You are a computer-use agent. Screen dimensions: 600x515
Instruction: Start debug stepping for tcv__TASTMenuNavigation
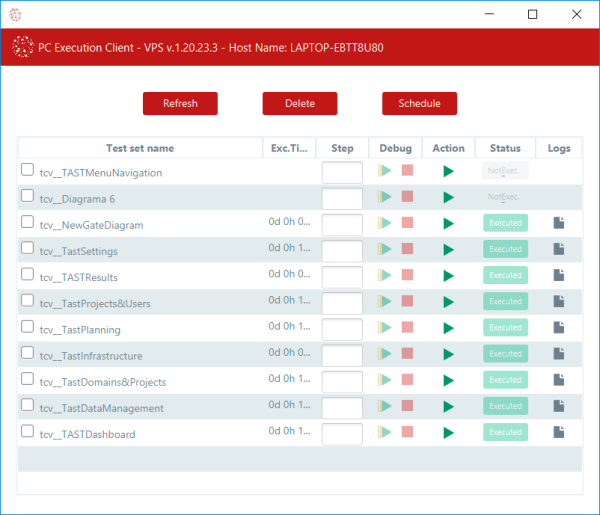point(385,171)
